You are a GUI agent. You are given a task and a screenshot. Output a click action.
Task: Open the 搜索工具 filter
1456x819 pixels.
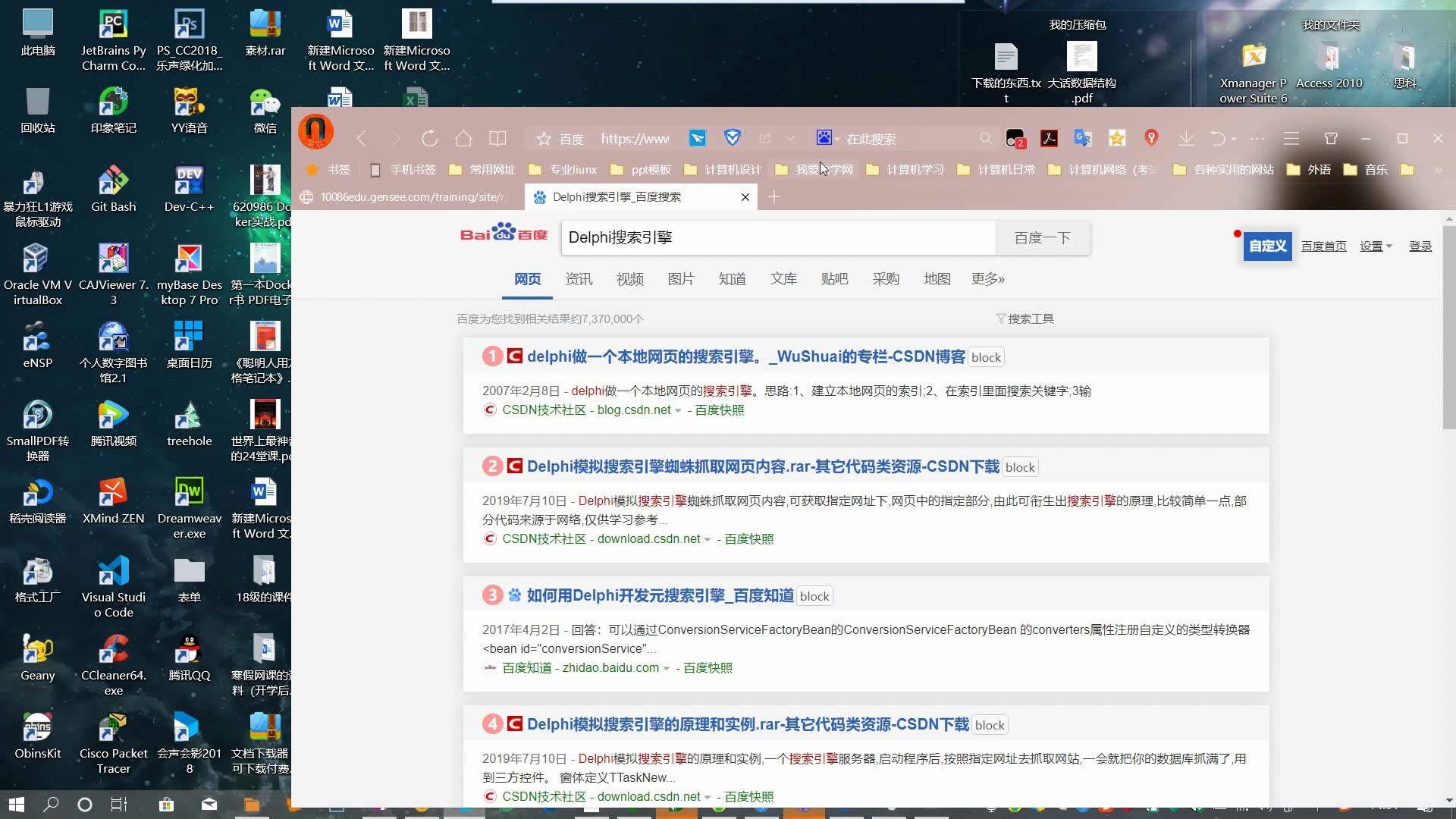click(x=1025, y=319)
